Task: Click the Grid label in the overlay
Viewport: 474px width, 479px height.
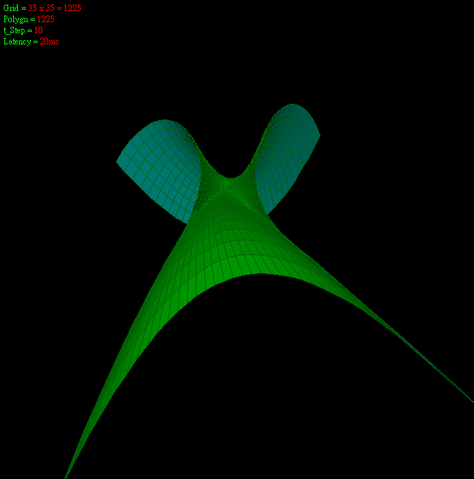Action: click(11, 8)
